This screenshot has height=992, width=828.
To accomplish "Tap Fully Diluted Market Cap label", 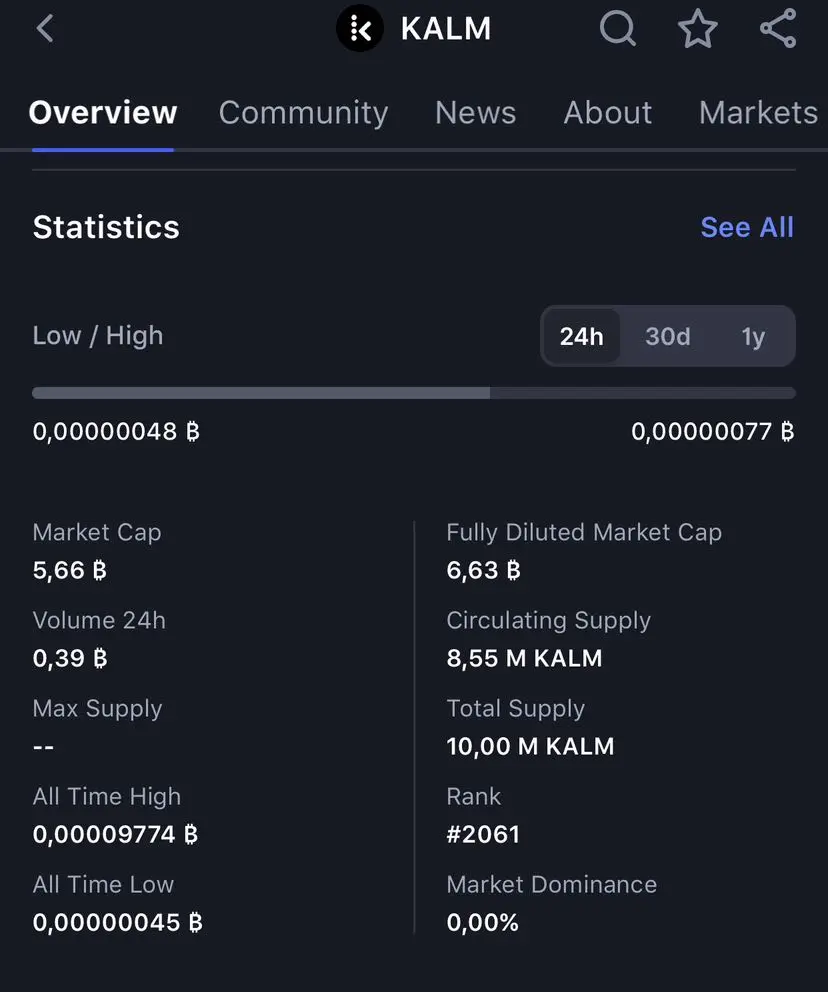I will [584, 533].
